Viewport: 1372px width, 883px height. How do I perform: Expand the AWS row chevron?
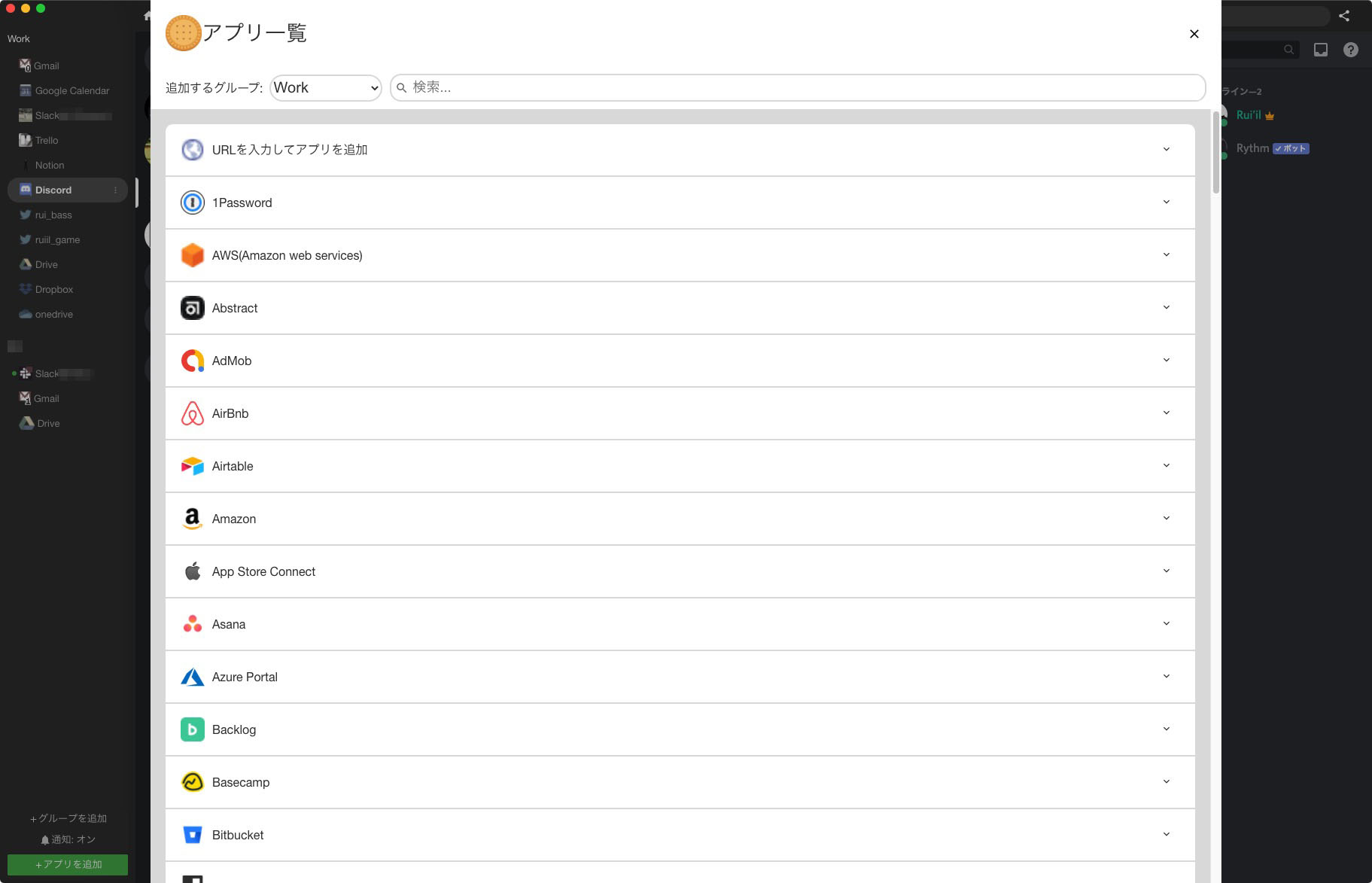pyautogui.click(x=1167, y=254)
